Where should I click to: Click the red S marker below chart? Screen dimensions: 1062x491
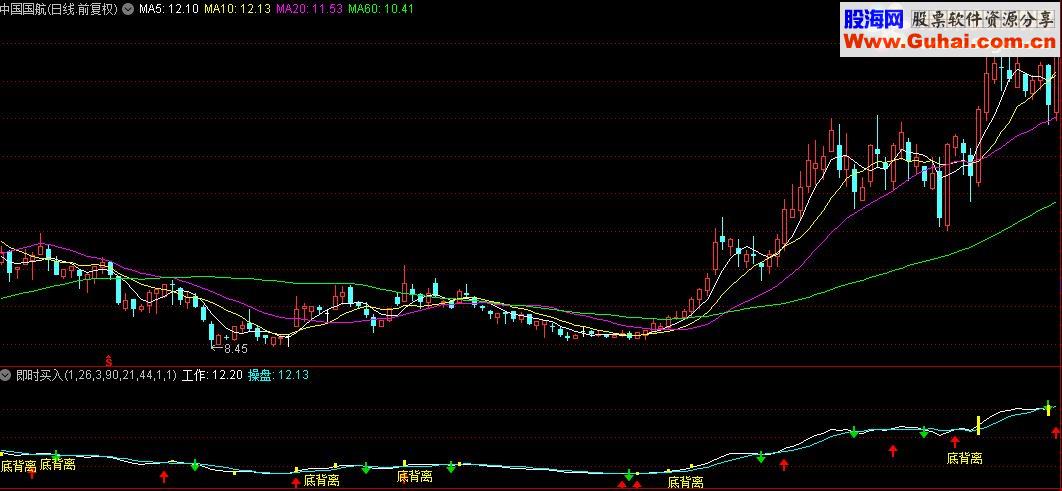(x=108, y=360)
